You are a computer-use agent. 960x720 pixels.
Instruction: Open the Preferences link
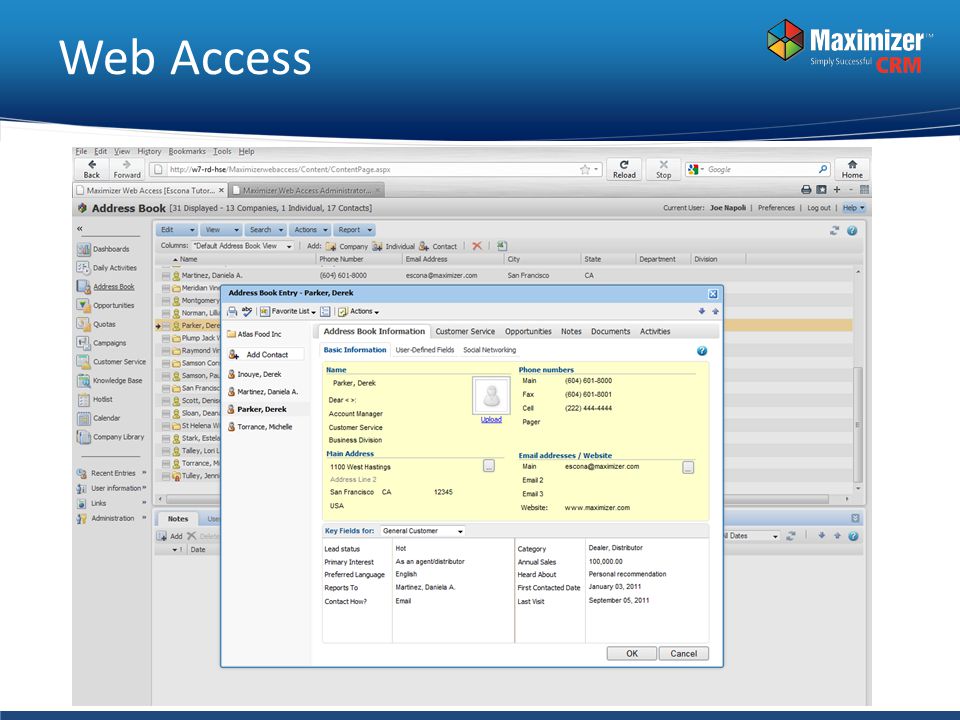click(x=776, y=208)
